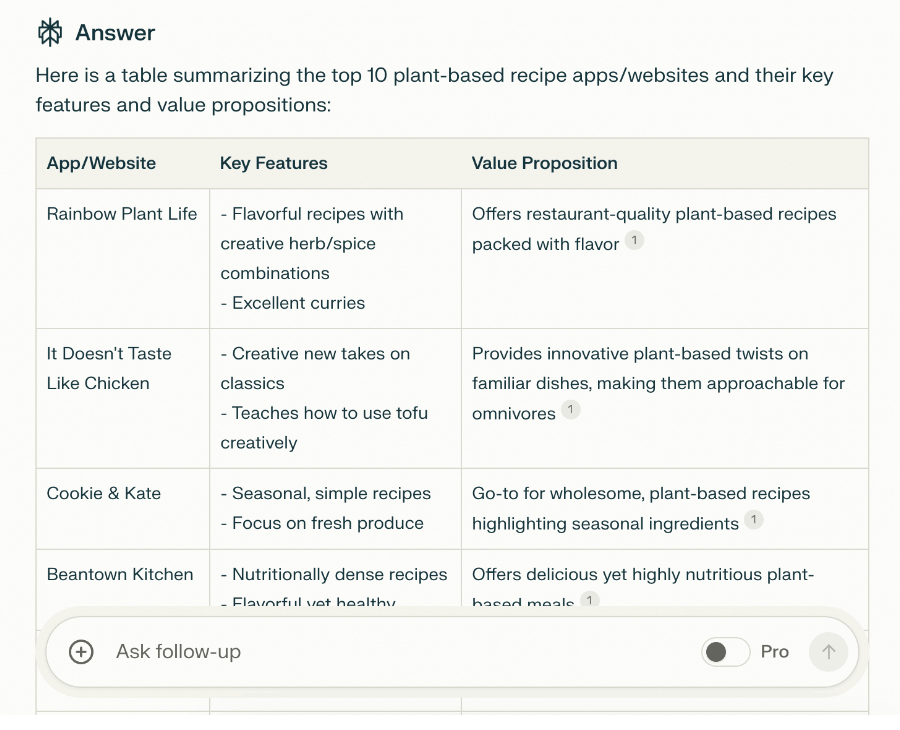
Task: Select the It Doesn't Taste Like Chicken cell
Action: 109,368
